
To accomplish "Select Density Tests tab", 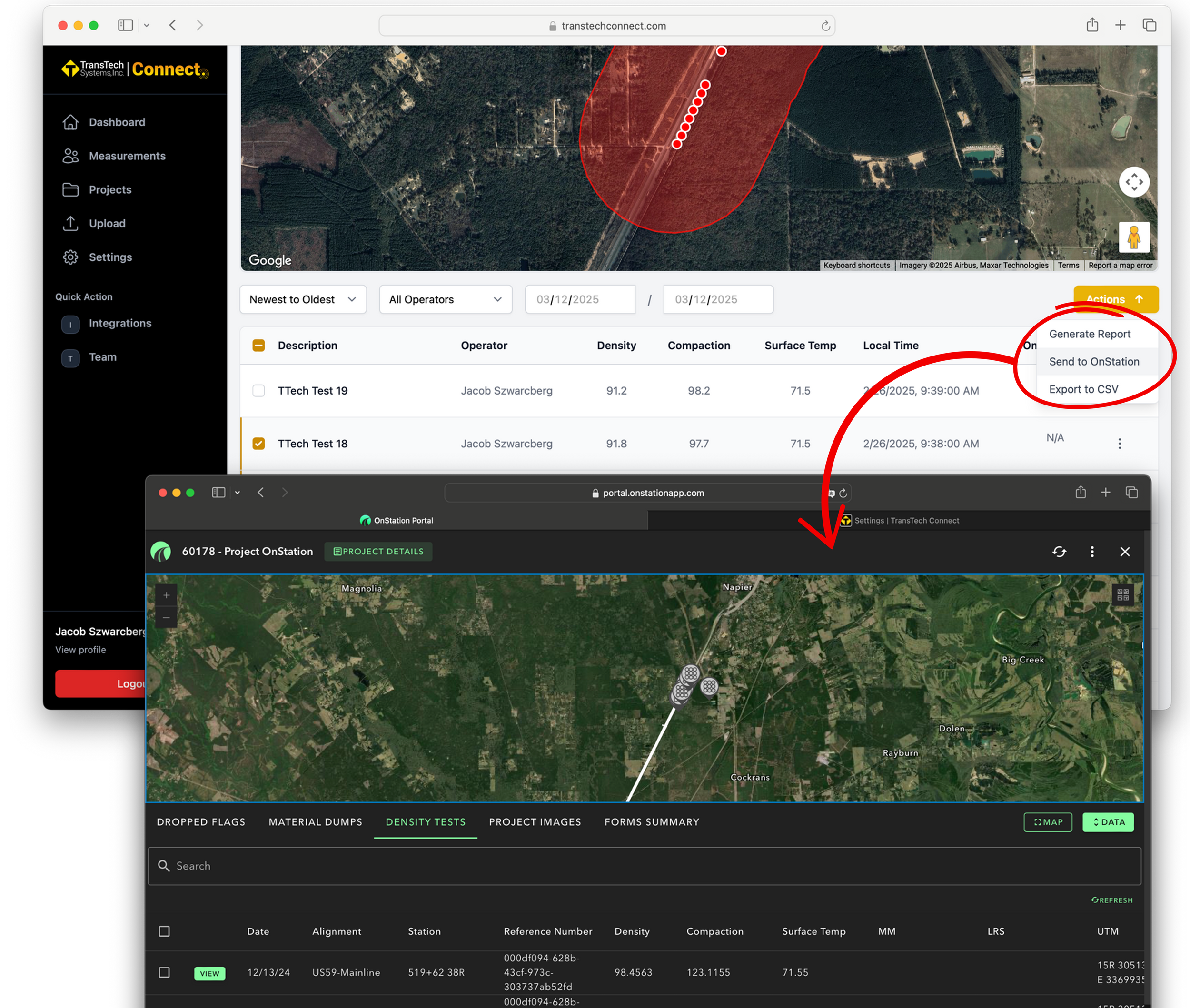I will [x=425, y=822].
